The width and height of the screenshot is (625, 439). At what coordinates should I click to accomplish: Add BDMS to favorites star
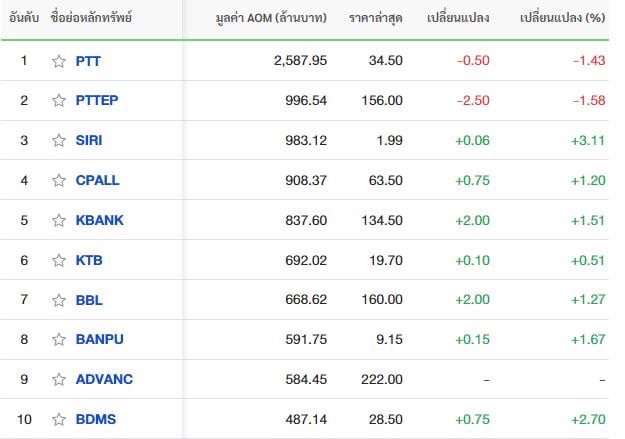tap(59, 419)
